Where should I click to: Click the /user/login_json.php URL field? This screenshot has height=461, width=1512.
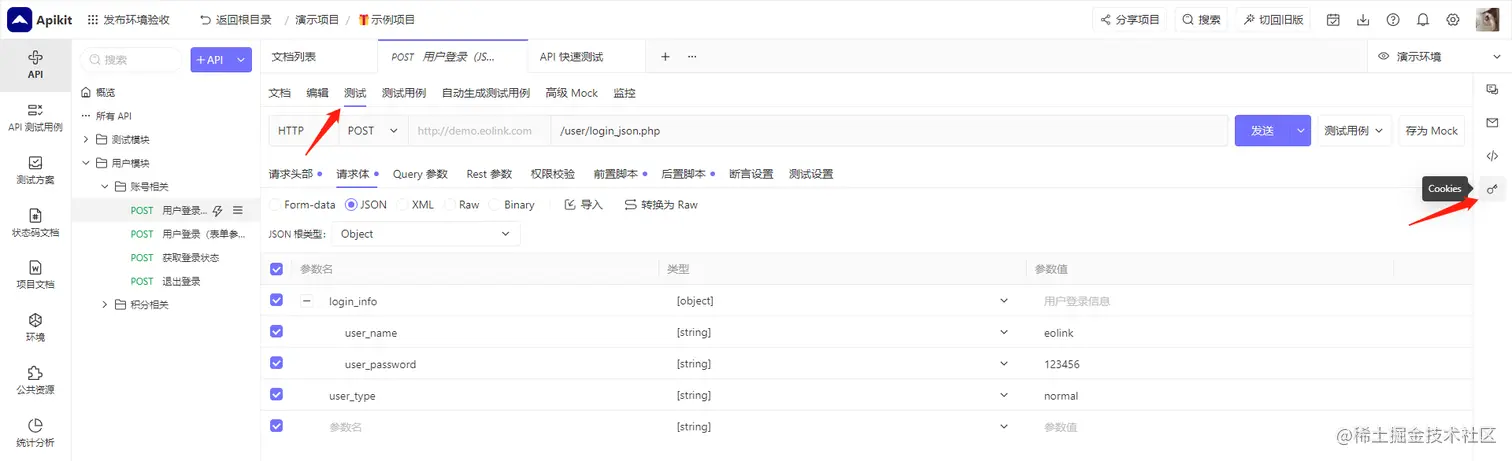point(889,131)
